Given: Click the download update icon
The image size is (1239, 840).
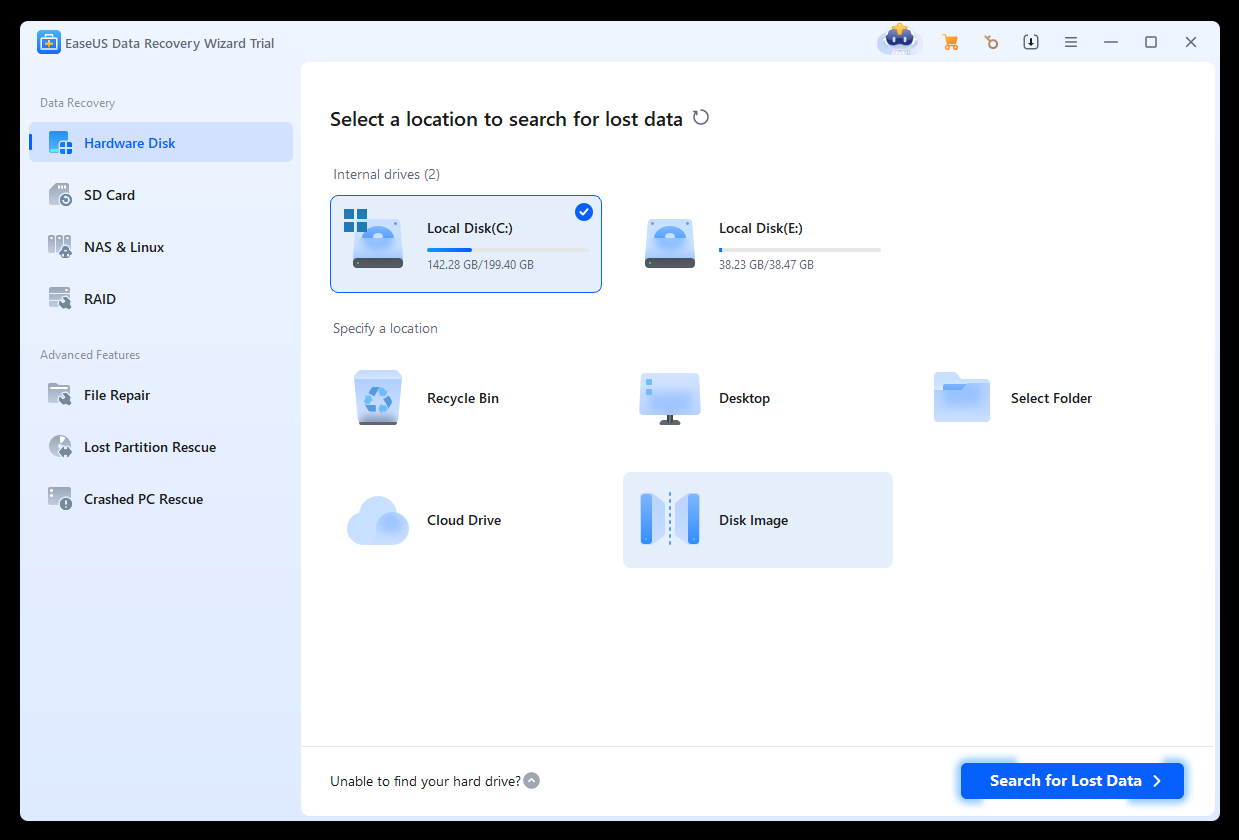Looking at the screenshot, I should point(1031,42).
